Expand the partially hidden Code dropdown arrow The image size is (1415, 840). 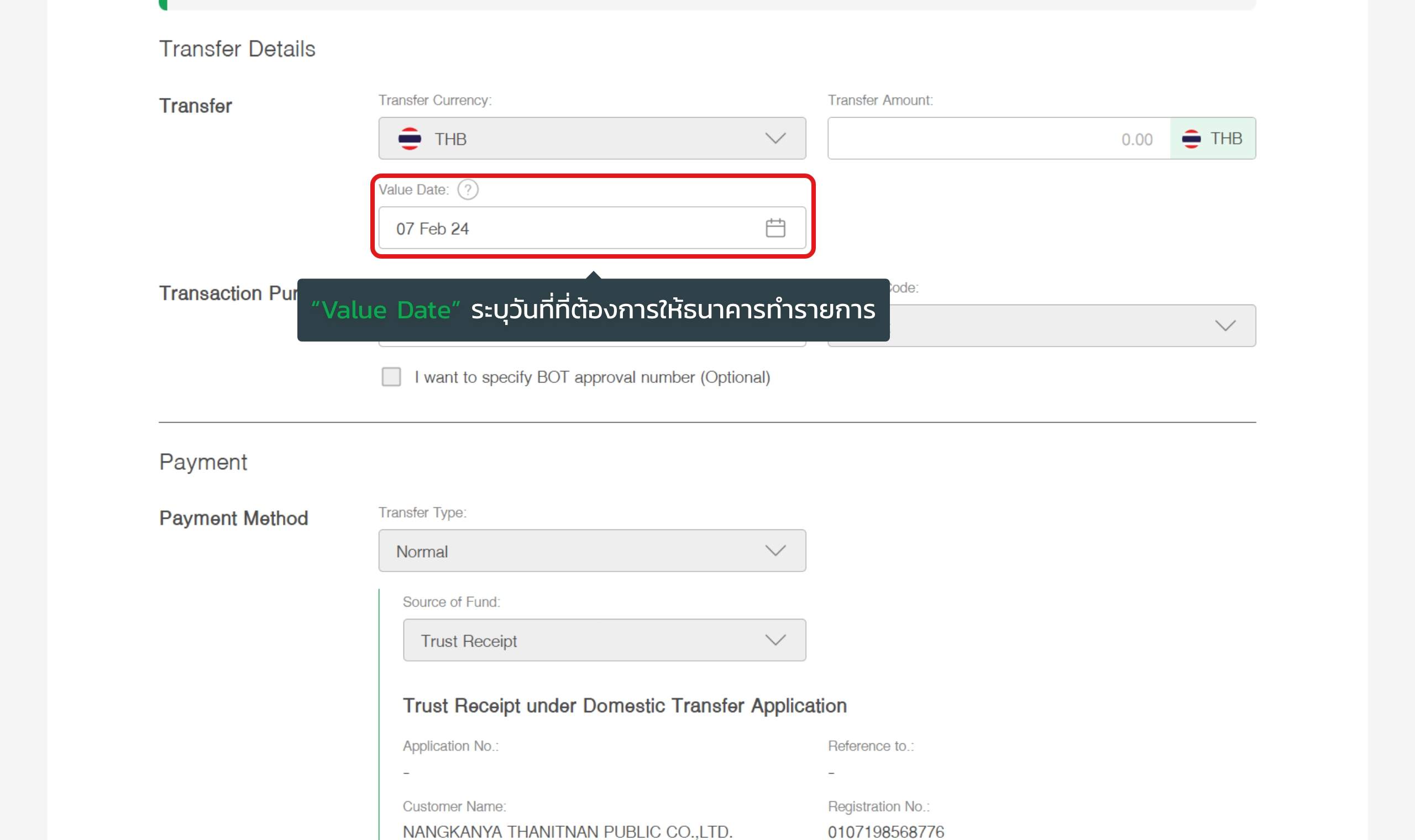[1225, 326]
